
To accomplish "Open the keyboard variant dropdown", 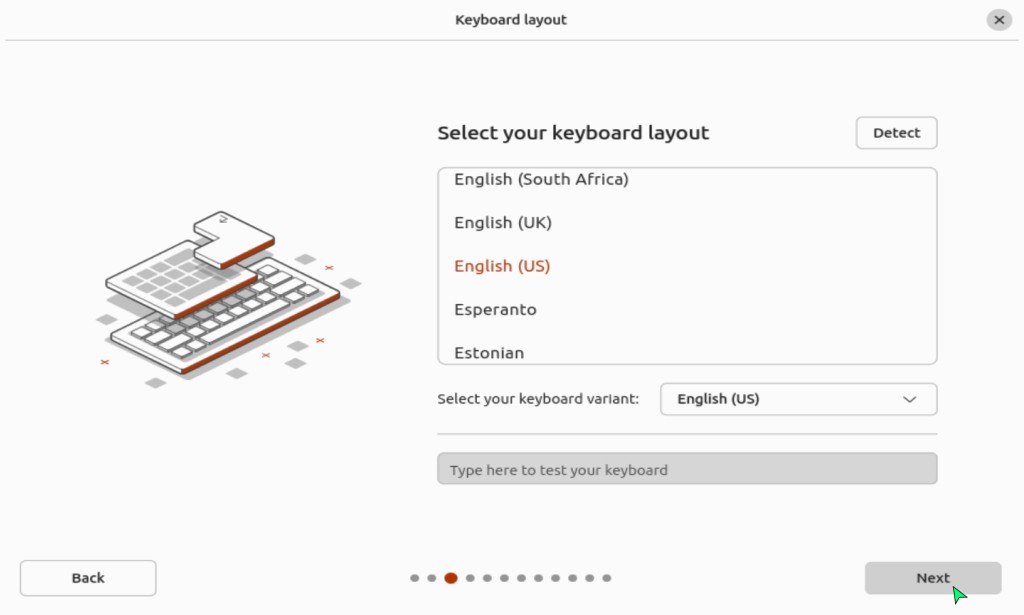I will tap(798, 399).
